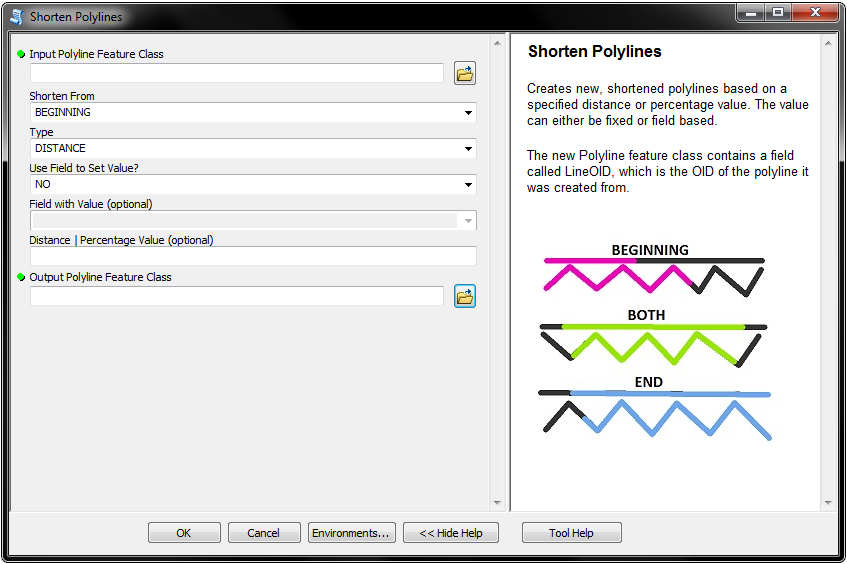Minimize the Shorten Polylines window
Image resolution: width=847 pixels, height=564 pixels.
(x=751, y=12)
